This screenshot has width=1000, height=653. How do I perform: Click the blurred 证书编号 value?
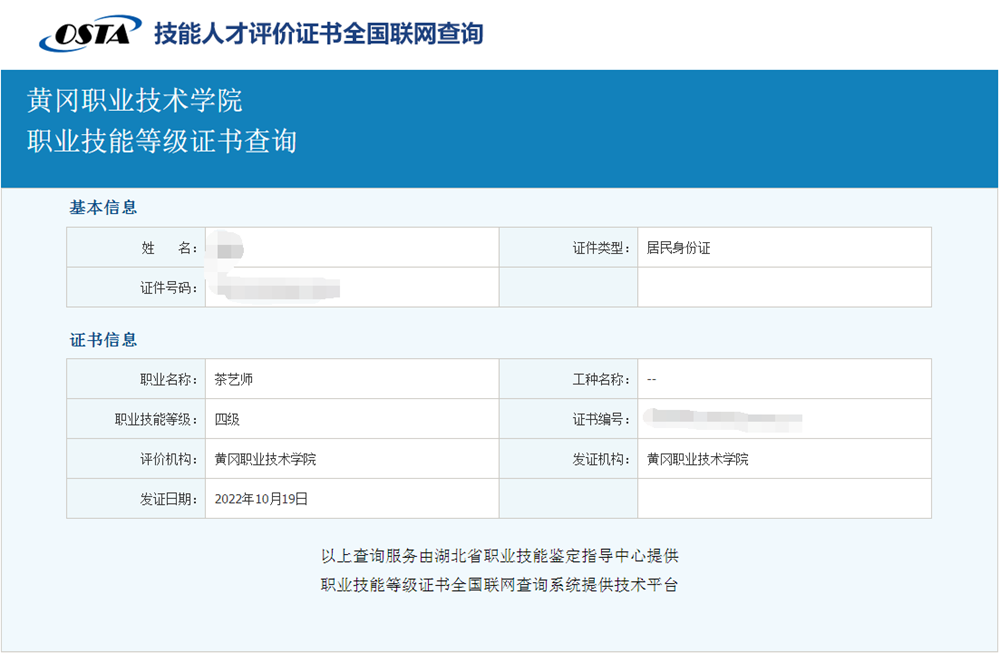pyautogui.click(x=723, y=419)
